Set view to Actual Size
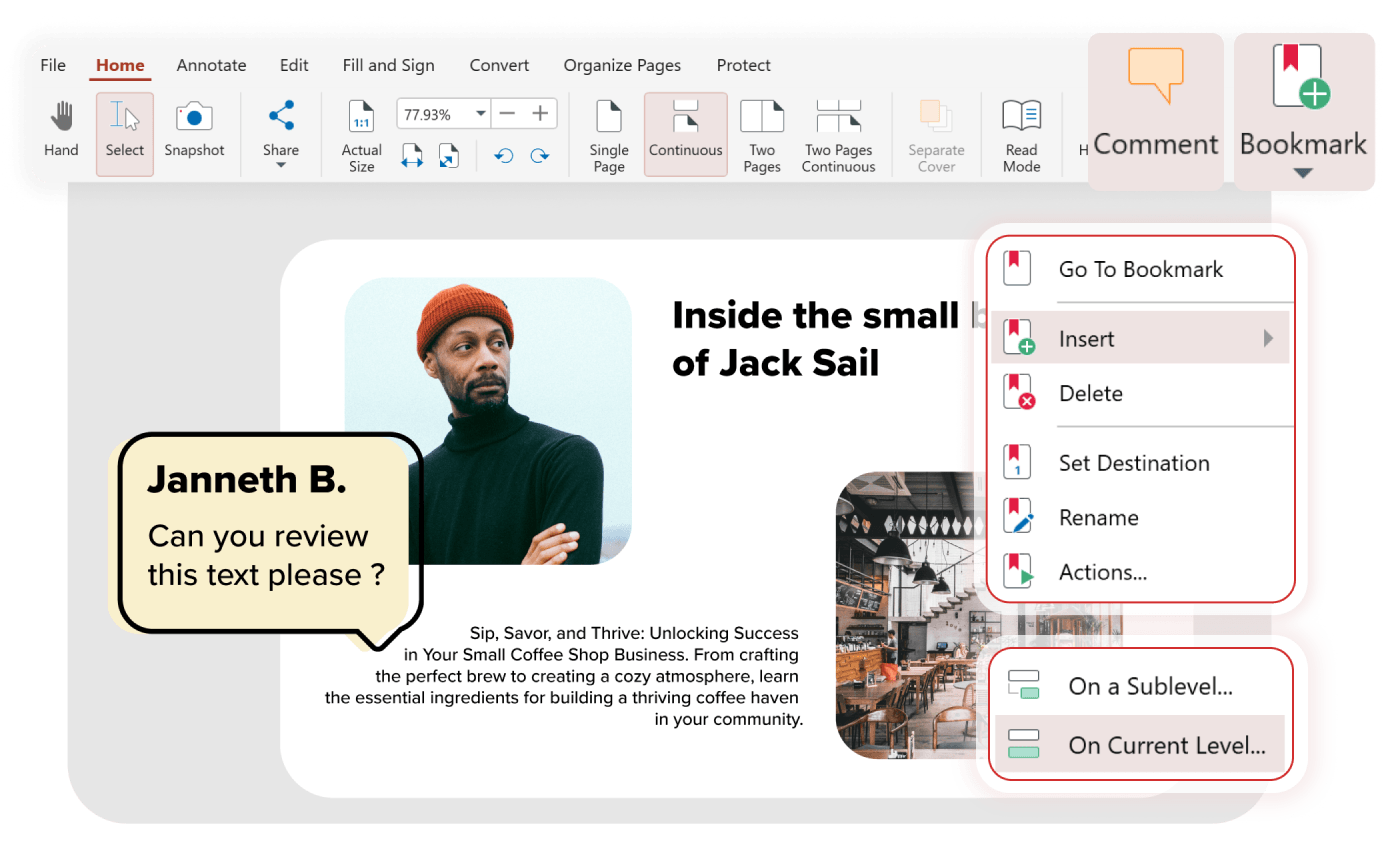The height and width of the screenshot is (863, 1400). [x=361, y=135]
